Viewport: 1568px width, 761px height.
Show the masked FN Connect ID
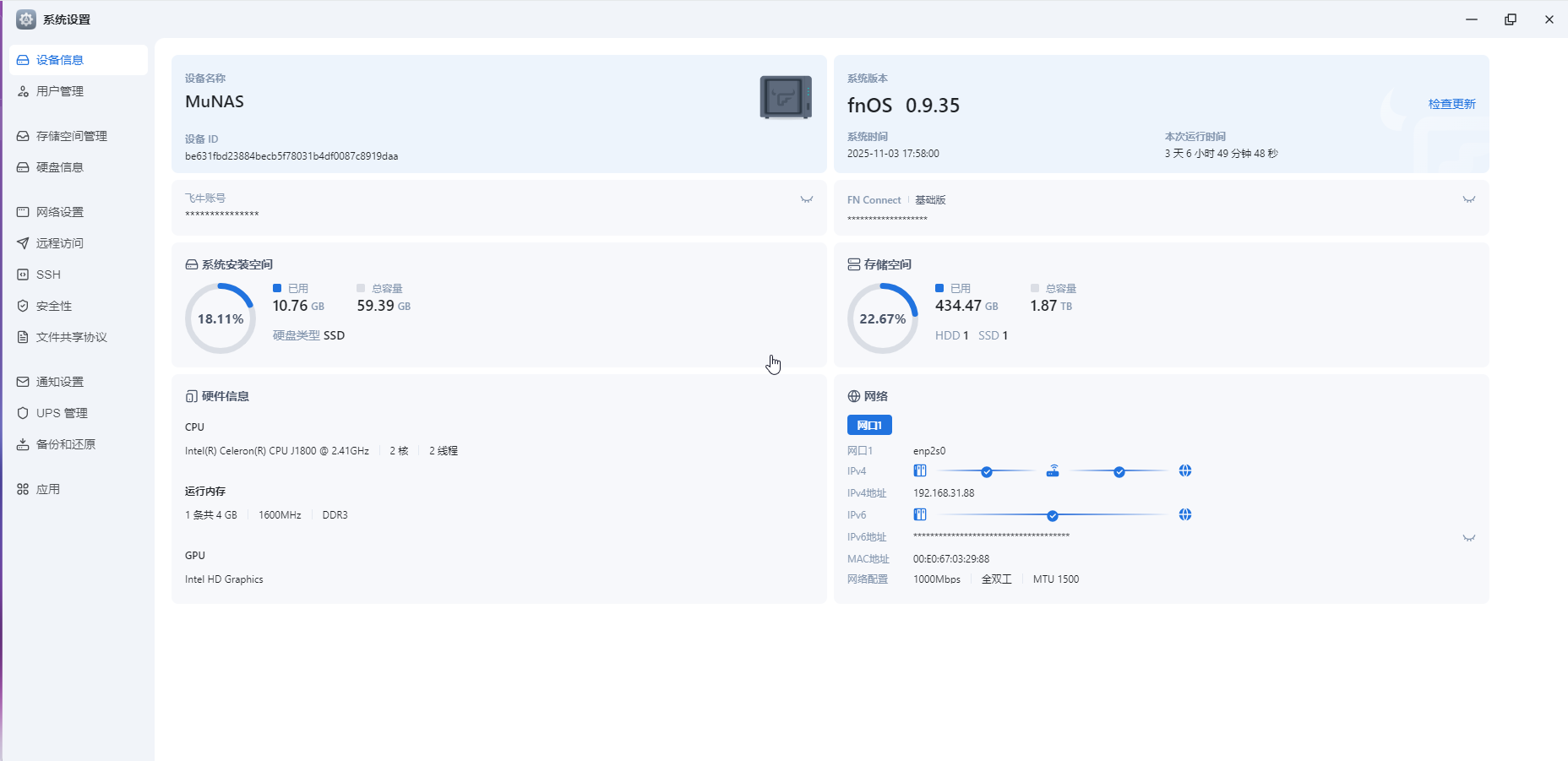click(1469, 200)
